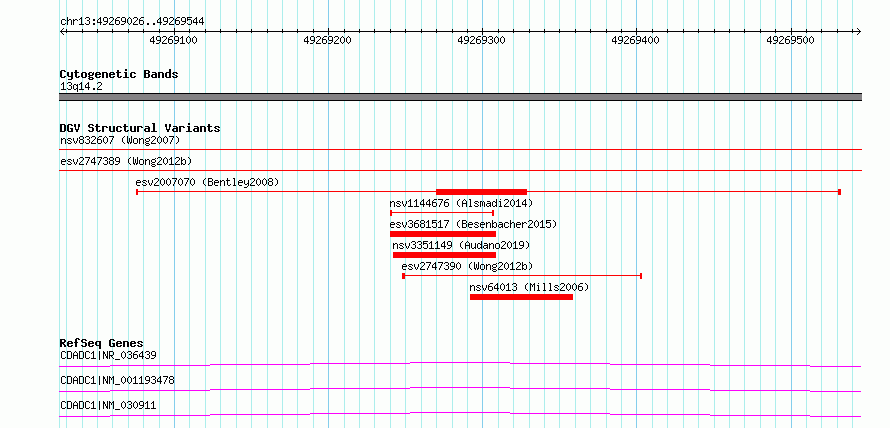Click the chr13:49269026..49269544 region label

pos(132,22)
